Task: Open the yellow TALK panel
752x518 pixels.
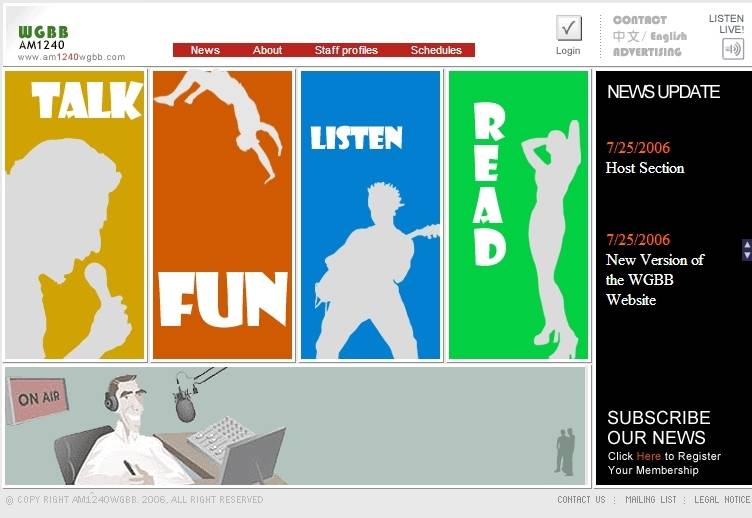Action: click(75, 215)
